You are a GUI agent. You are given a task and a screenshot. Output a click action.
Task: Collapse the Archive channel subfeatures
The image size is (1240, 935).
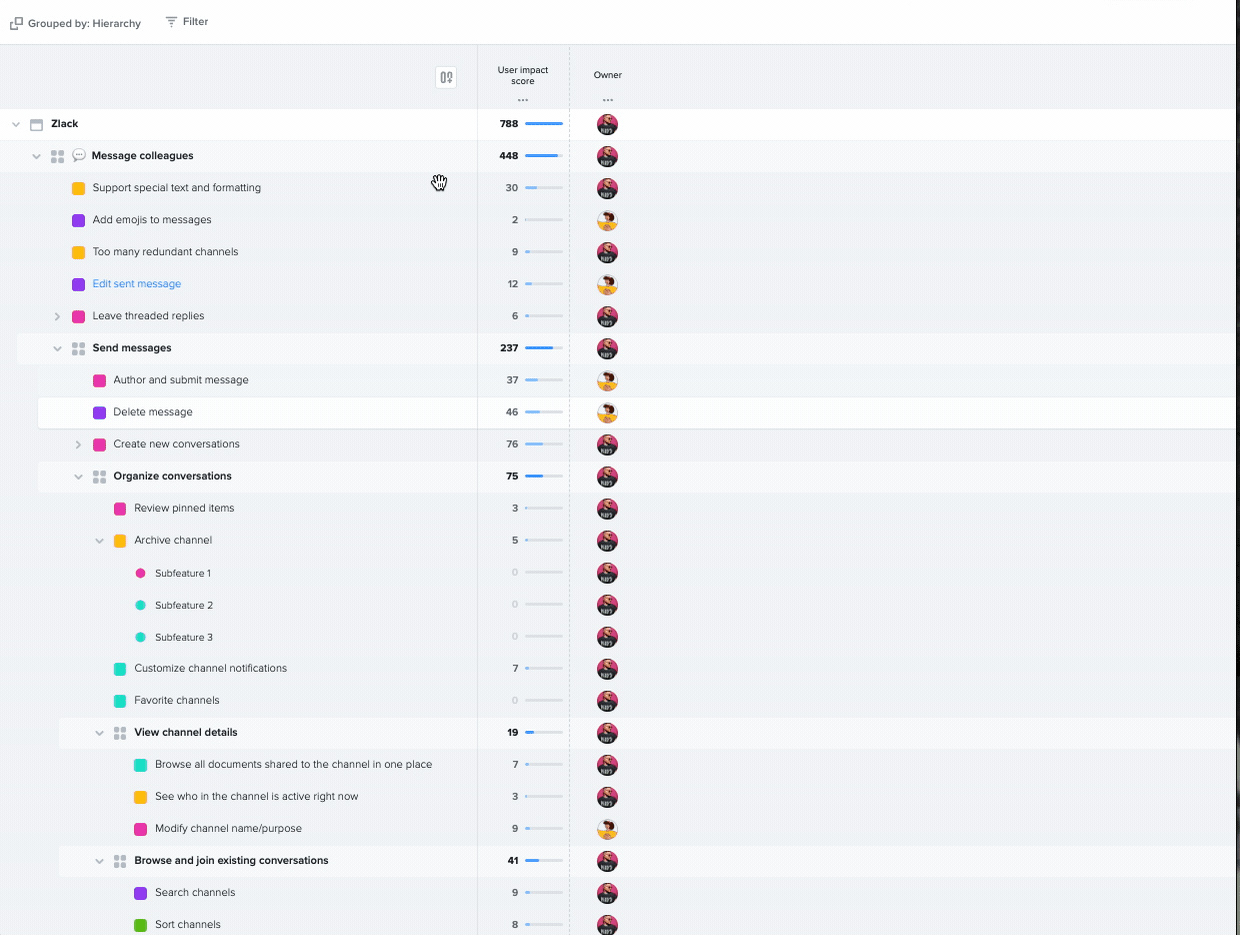pyautogui.click(x=99, y=541)
